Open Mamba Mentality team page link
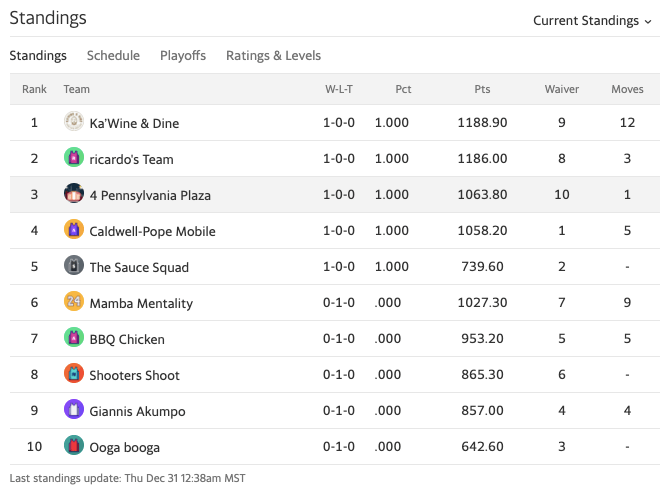The height and width of the screenshot is (490, 669). pos(141,303)
